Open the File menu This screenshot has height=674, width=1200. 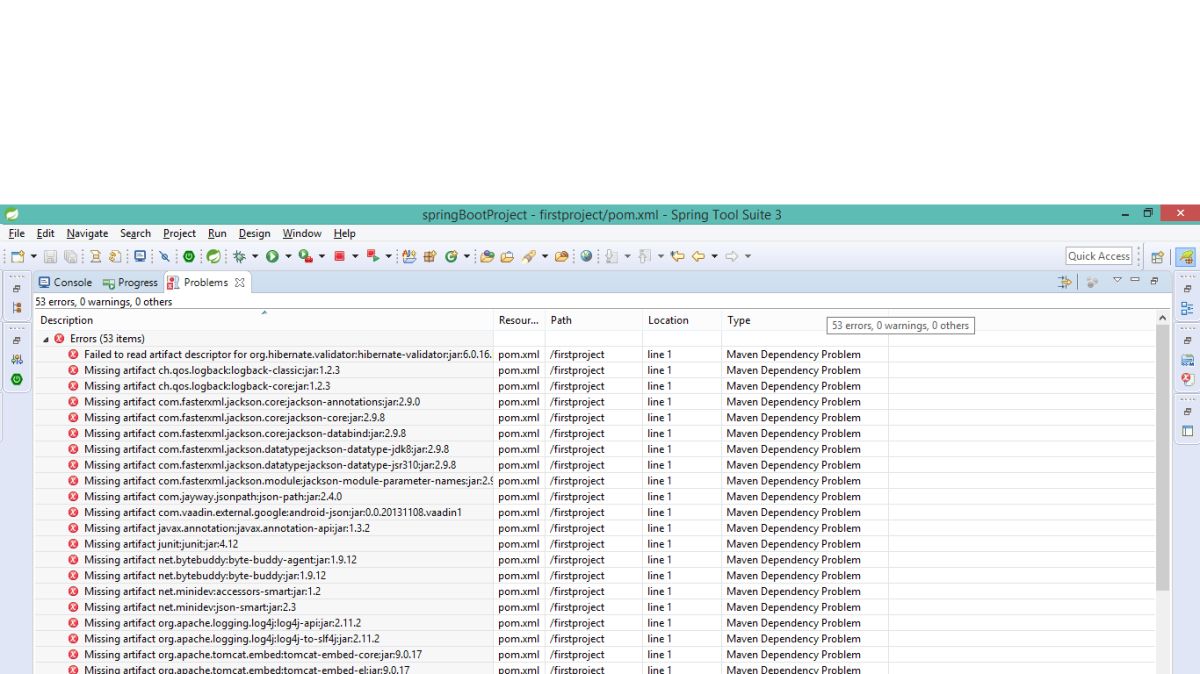[17, 233]
